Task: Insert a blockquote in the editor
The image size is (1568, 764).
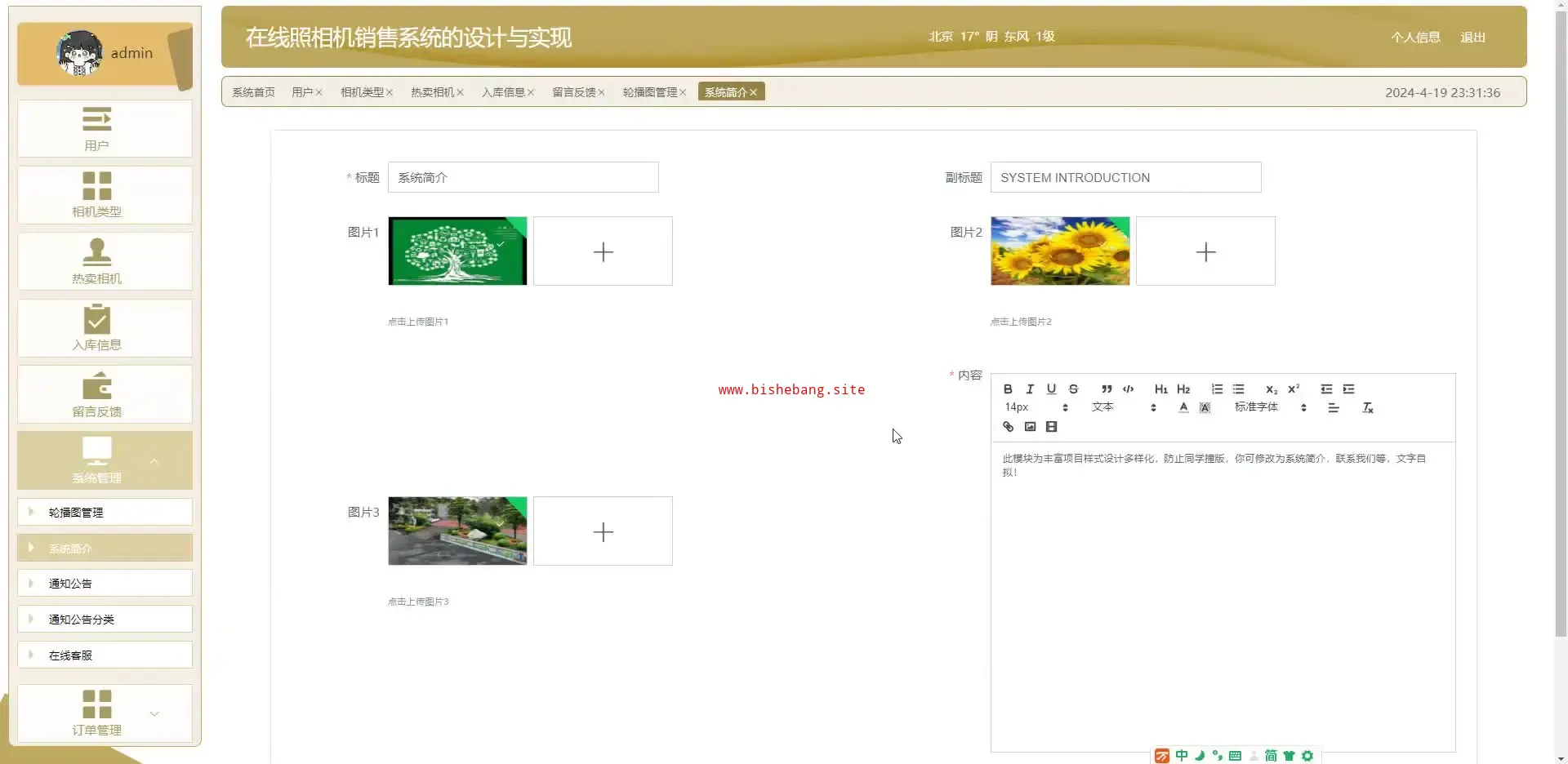Action: tap(1107, 389)
